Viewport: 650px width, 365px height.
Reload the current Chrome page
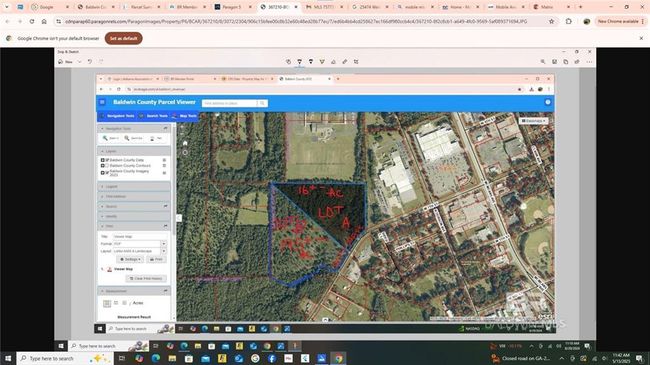(x=32, y=21)
